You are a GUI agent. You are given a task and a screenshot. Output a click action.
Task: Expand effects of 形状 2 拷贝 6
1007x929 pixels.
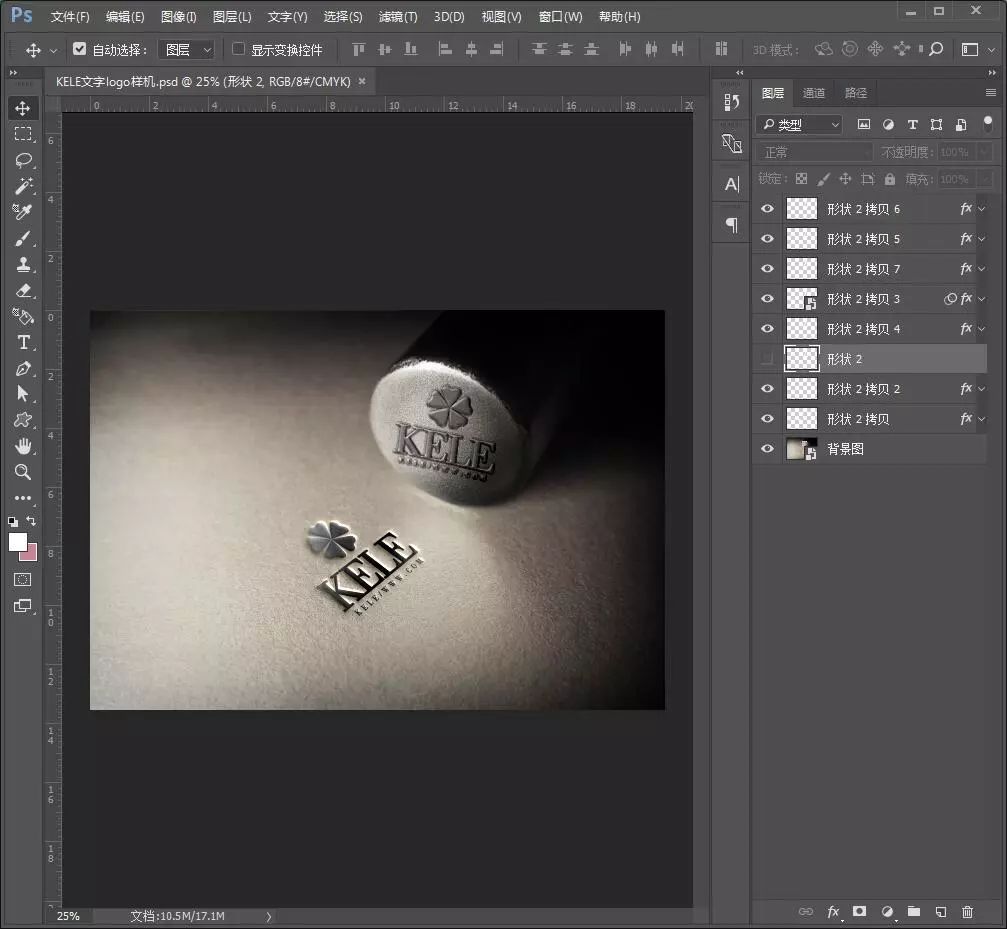[981, 209]
